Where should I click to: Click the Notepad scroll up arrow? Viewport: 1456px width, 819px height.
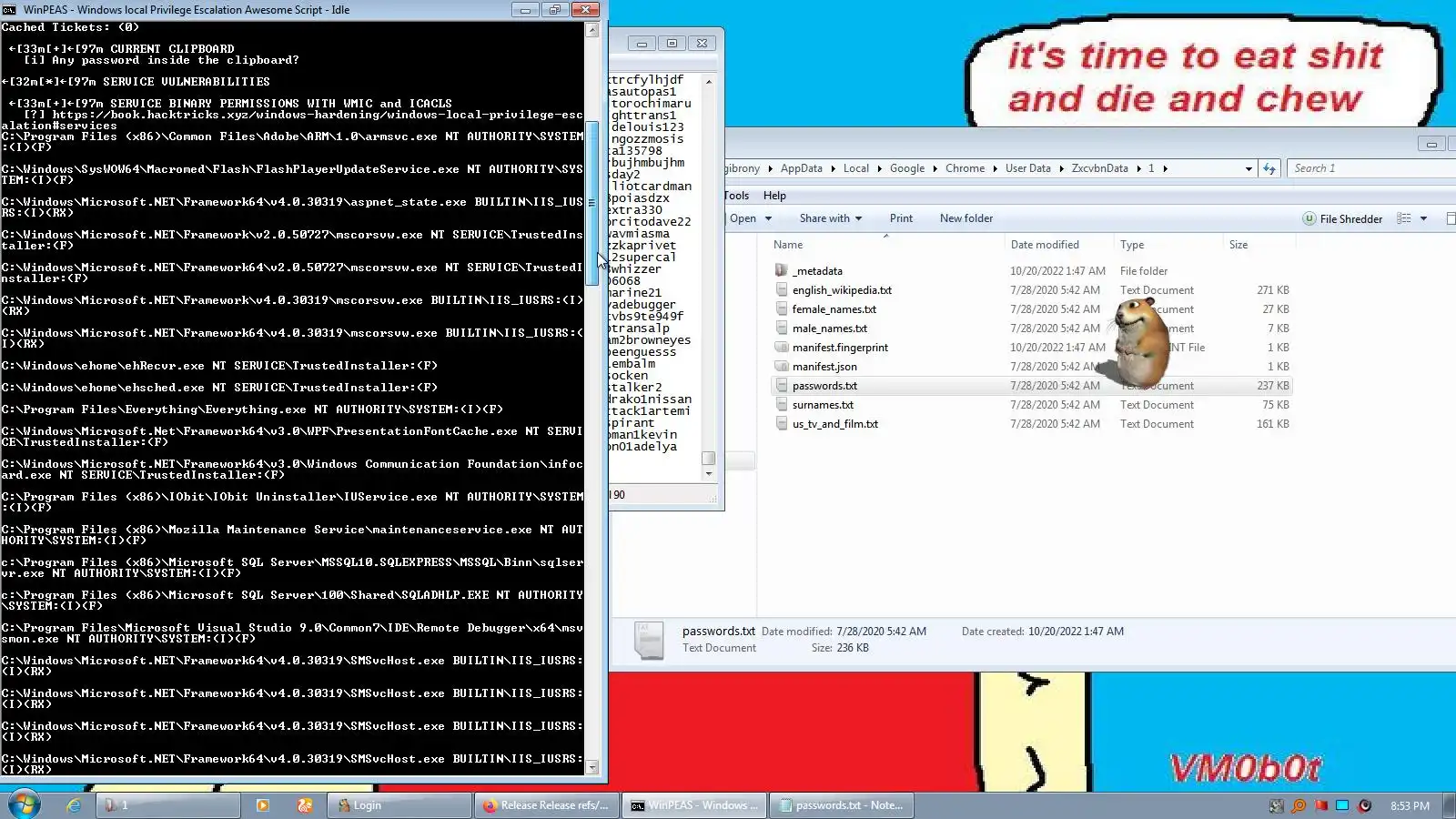click(x=708, y=82)
